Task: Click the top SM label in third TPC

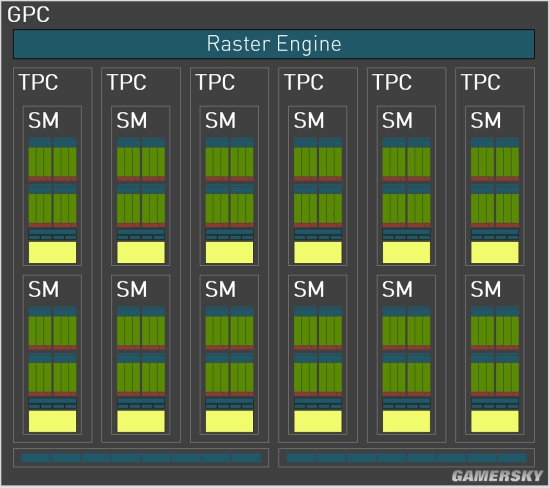Action: 220,120
